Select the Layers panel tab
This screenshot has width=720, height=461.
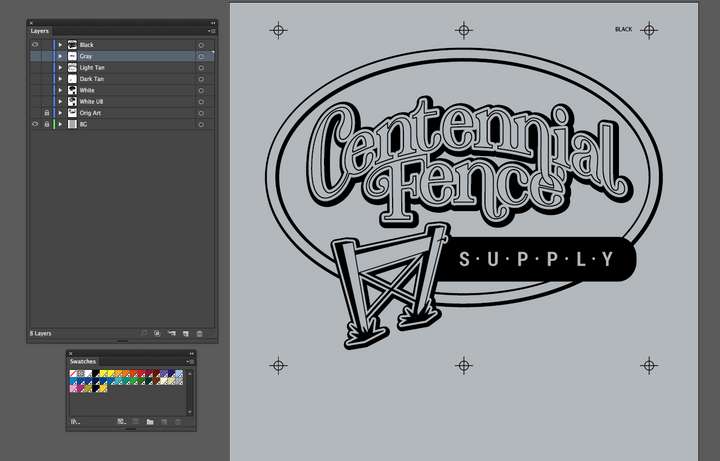39,31
